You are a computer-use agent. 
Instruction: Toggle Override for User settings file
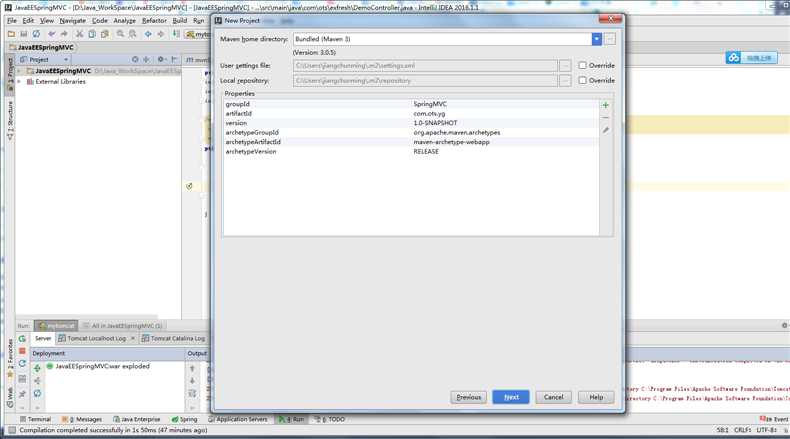click(582, 66)
